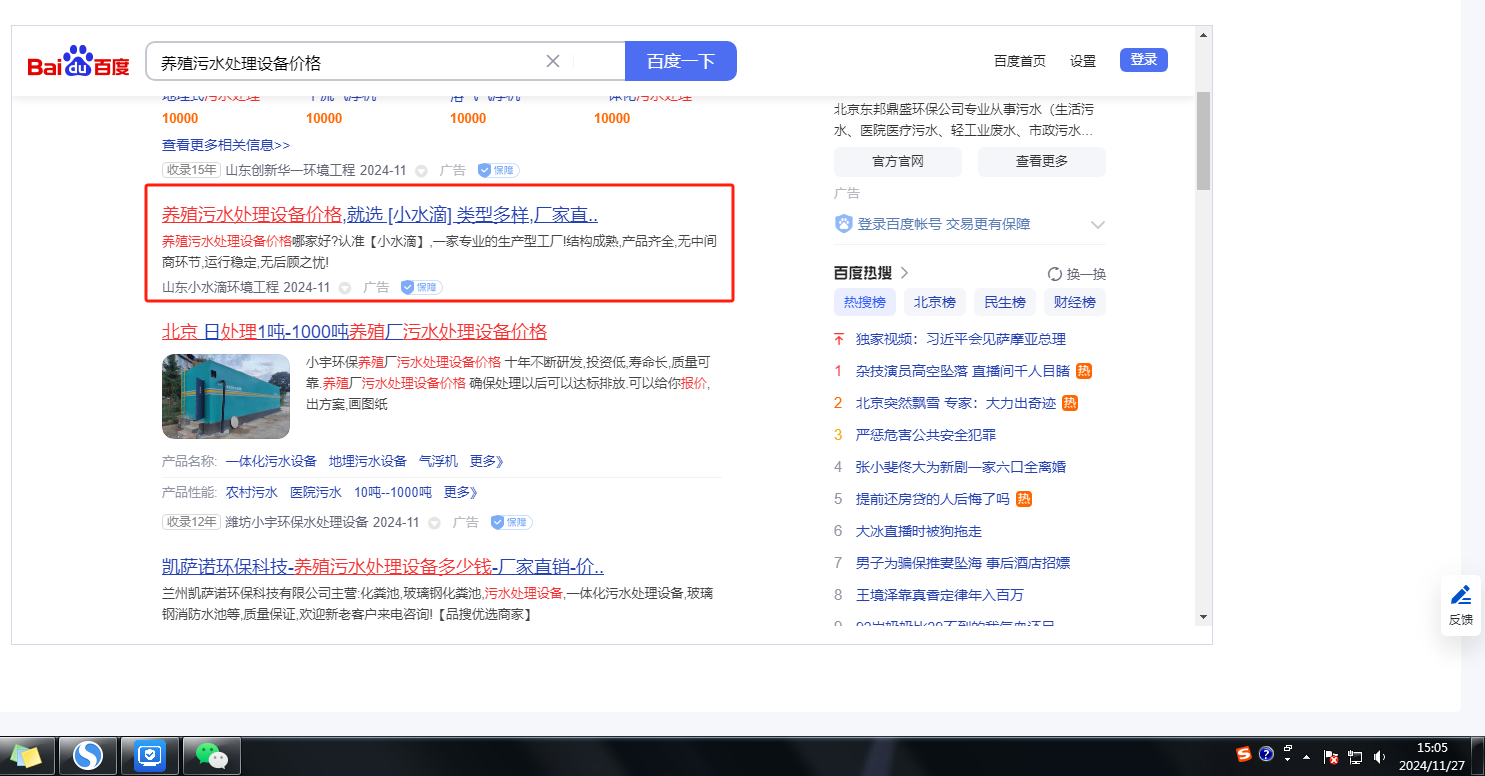The image size is (1485, 776).
Task: Open the 反馈 feedback pencil icon
Action: [1461, 596]
